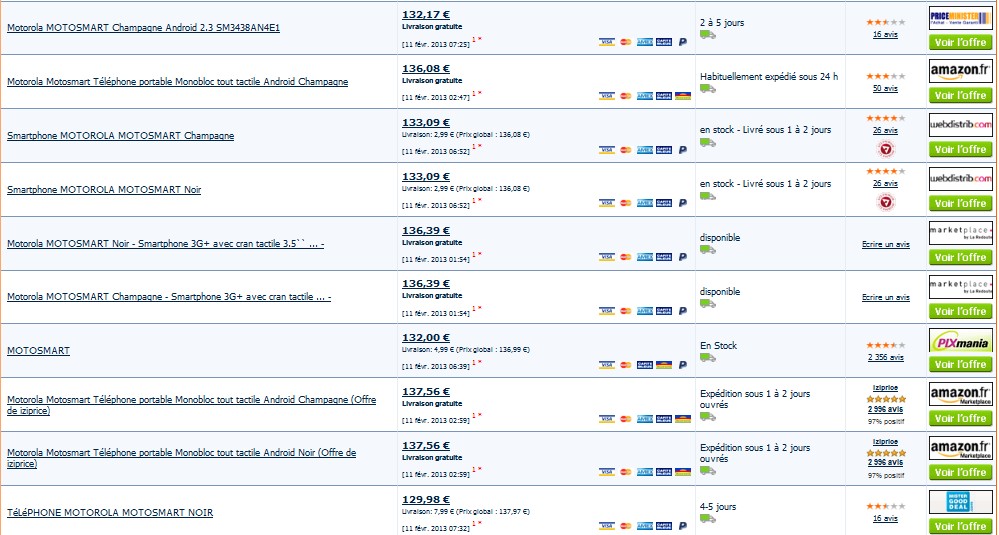Image resolution: width=999 pixels, height=535 pixels.
Task: Click the marketplace logo for MOTOSMART Champagne 3G+
Action: 960,286
